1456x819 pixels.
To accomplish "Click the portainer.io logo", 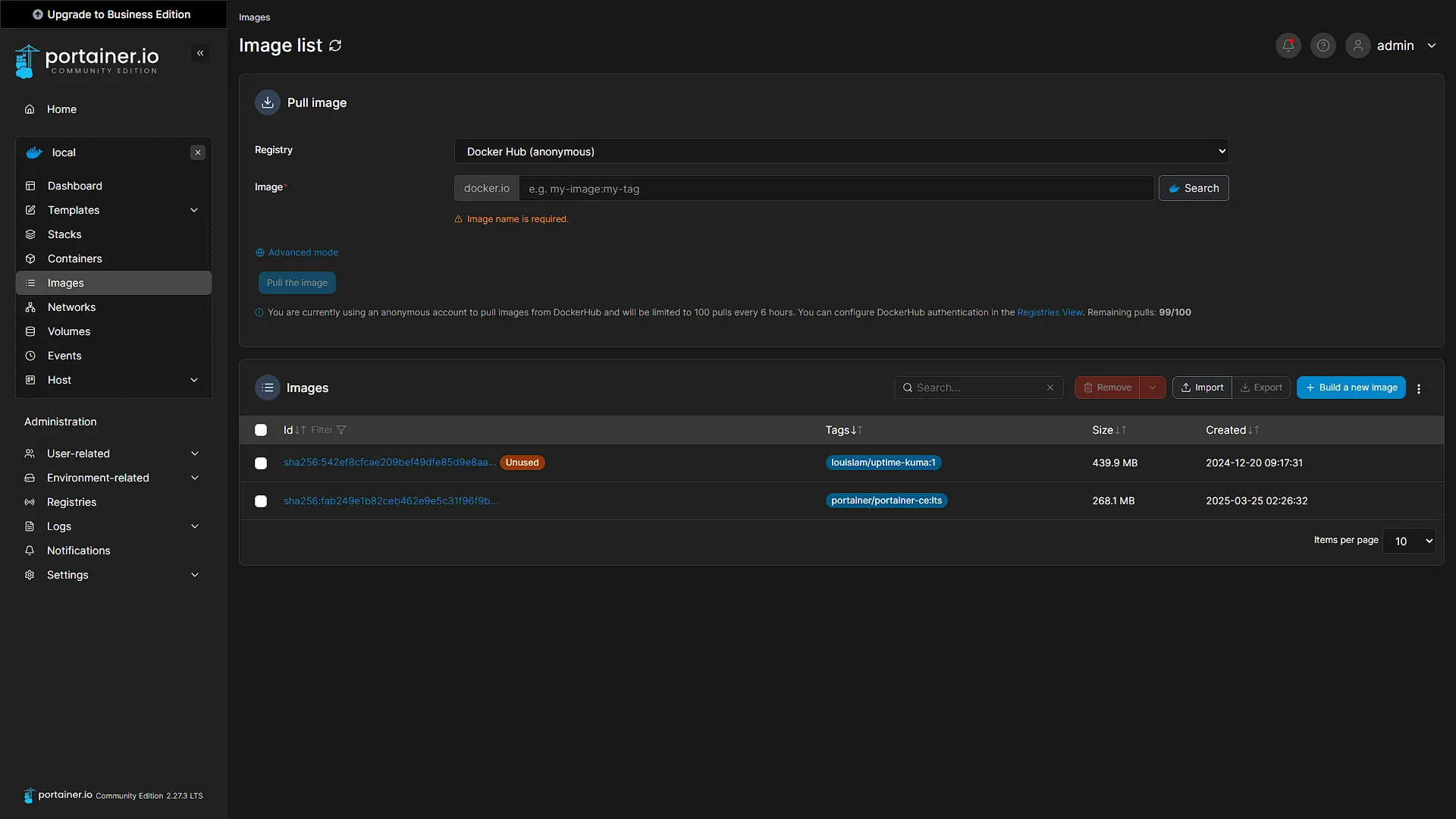I will click(87, 61).
